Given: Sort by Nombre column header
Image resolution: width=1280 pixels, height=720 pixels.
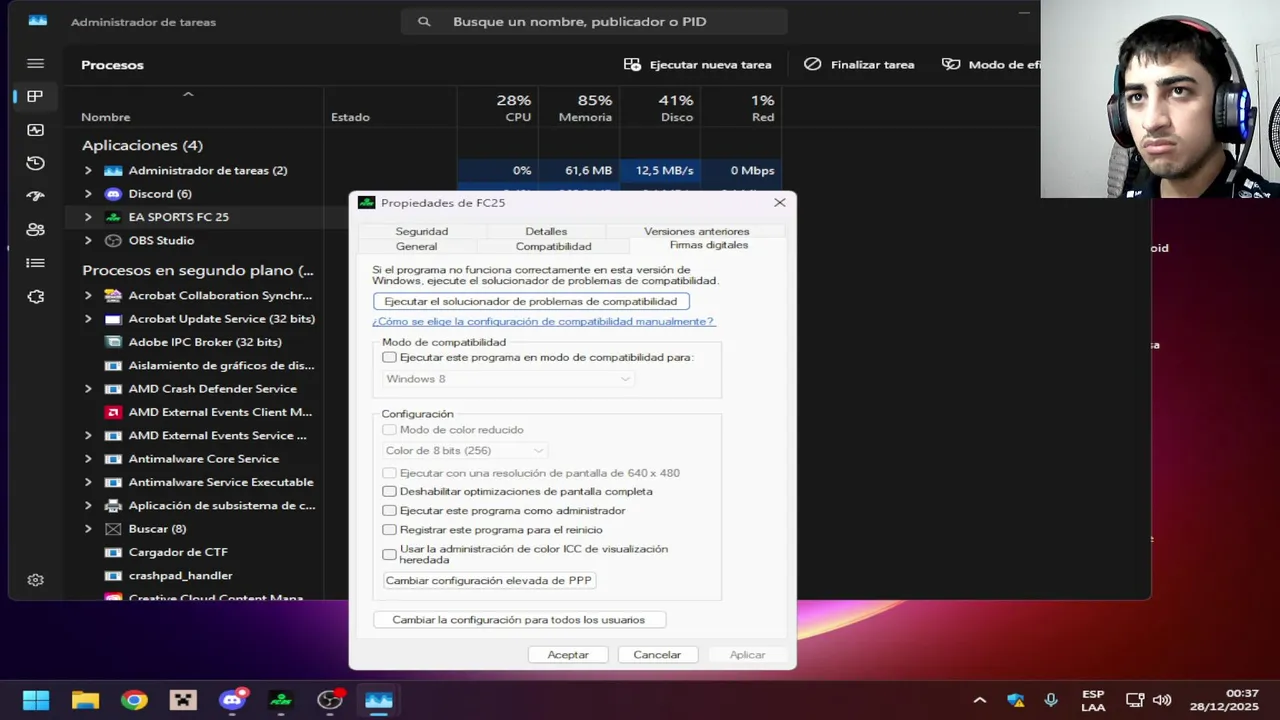Looking at the screenshot, I should tap(196, 108).
